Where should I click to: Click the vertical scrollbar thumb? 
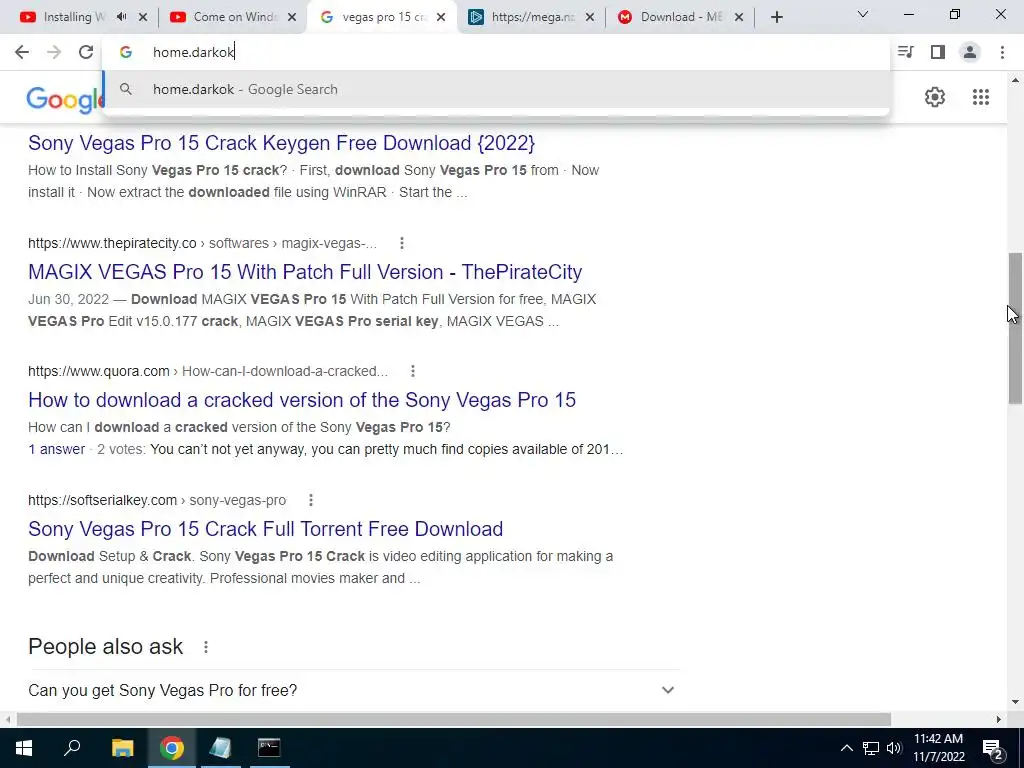click(x=1015, y=328)
